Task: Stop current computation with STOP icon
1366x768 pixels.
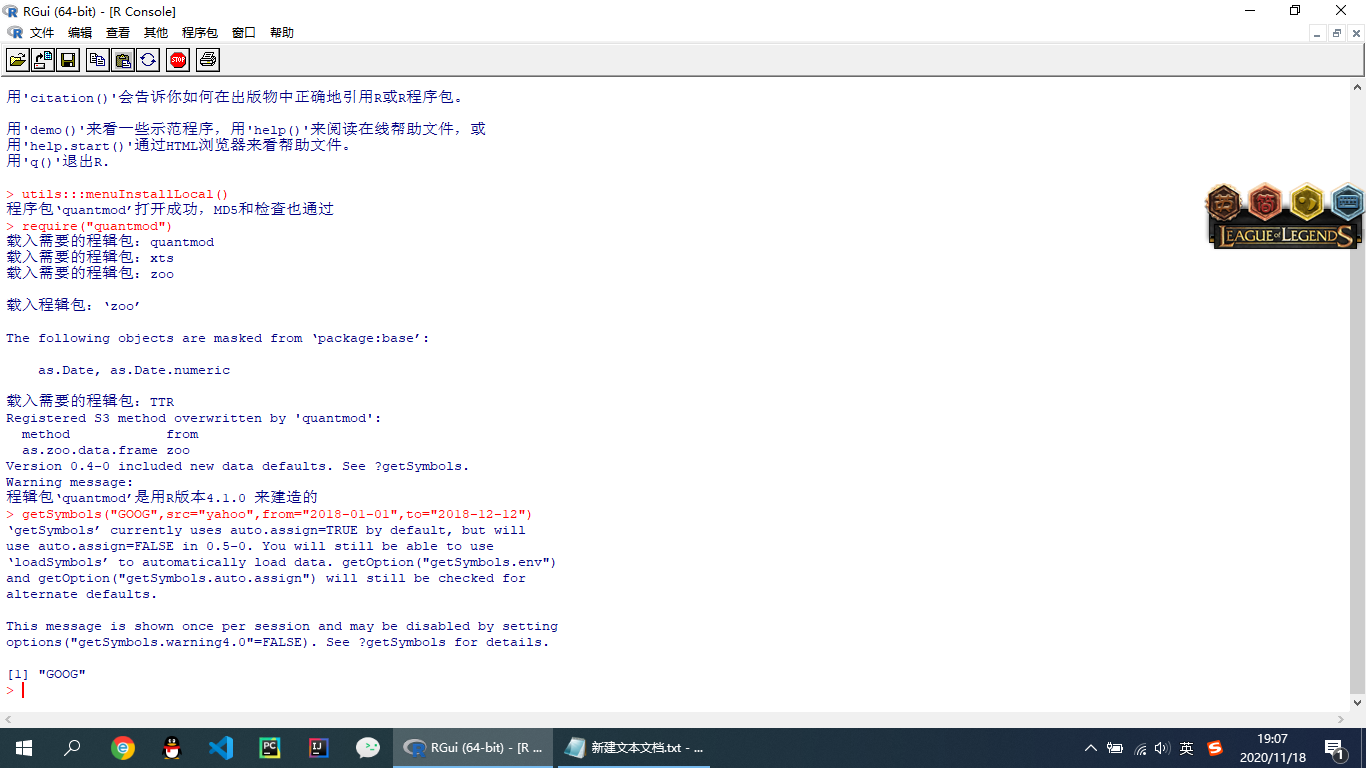Action: [x=178, y=60]
